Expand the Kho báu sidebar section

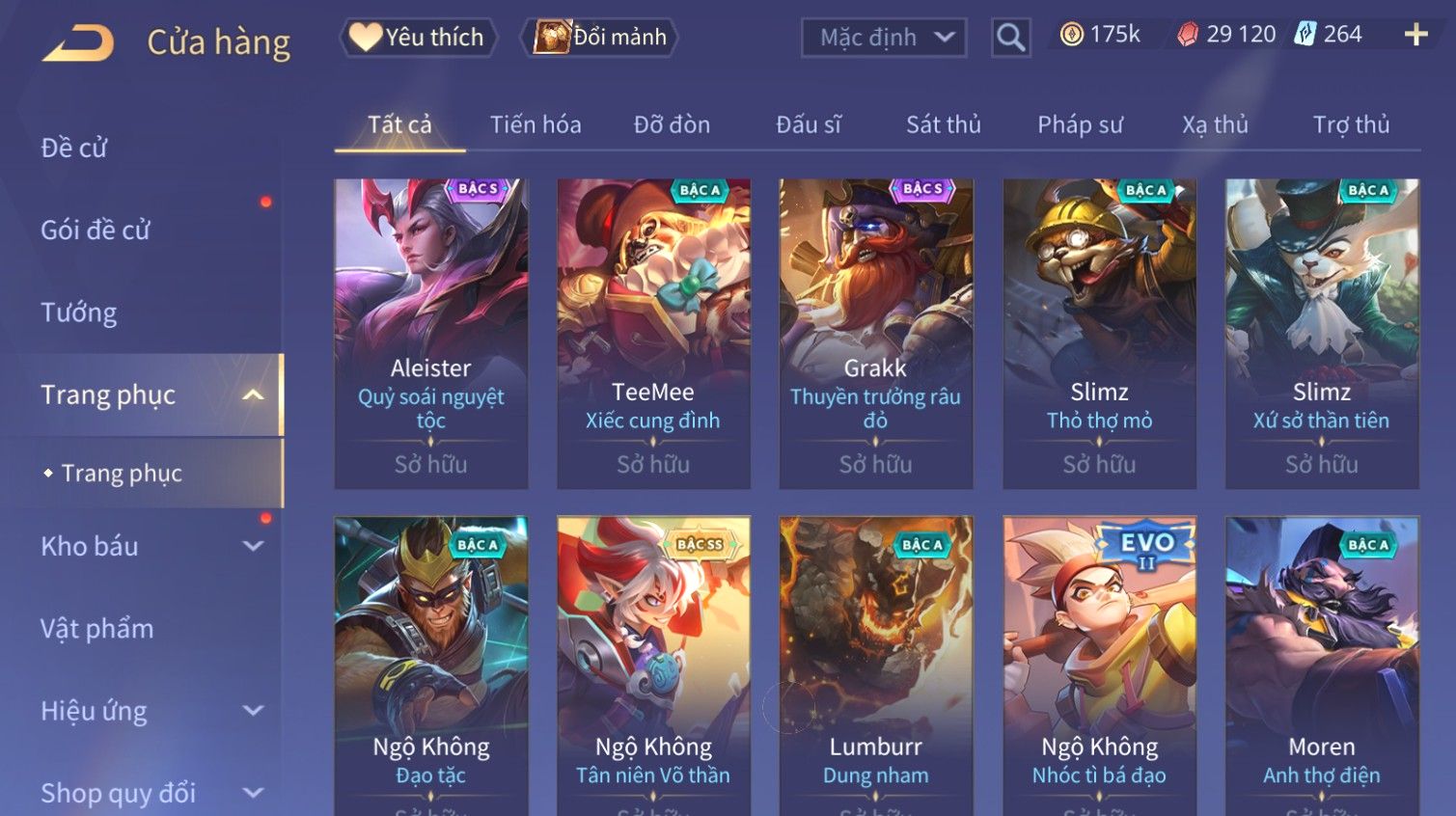(253, 546)
